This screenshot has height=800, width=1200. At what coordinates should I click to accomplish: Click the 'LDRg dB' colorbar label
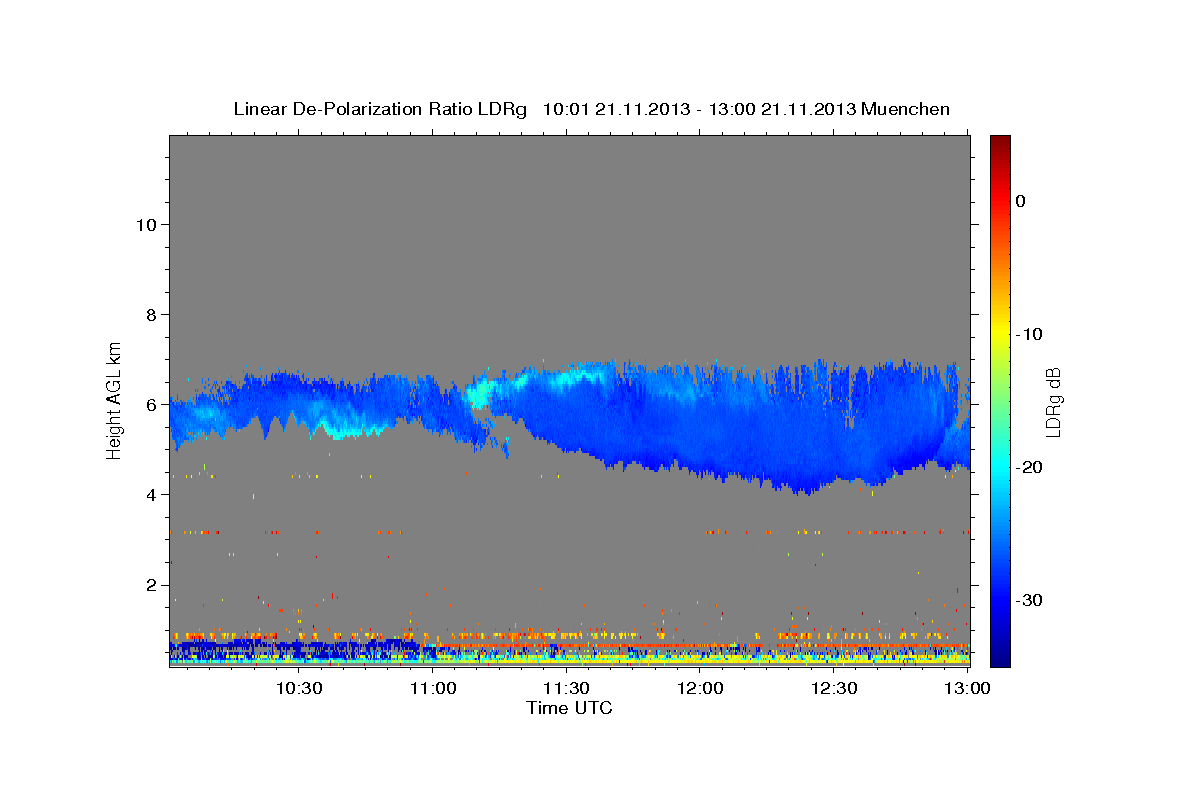click(1053, 402)
